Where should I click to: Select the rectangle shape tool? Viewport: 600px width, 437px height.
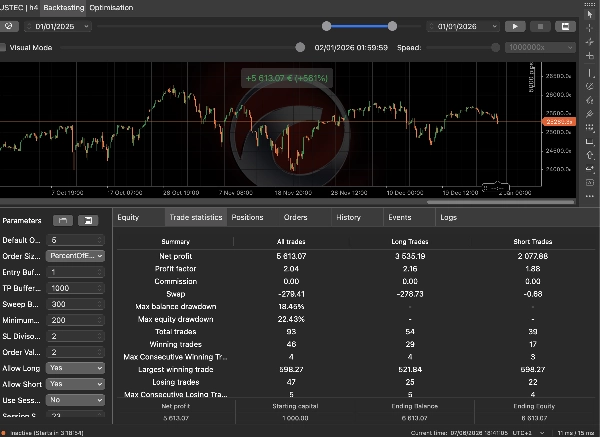(x=590, y=142)
